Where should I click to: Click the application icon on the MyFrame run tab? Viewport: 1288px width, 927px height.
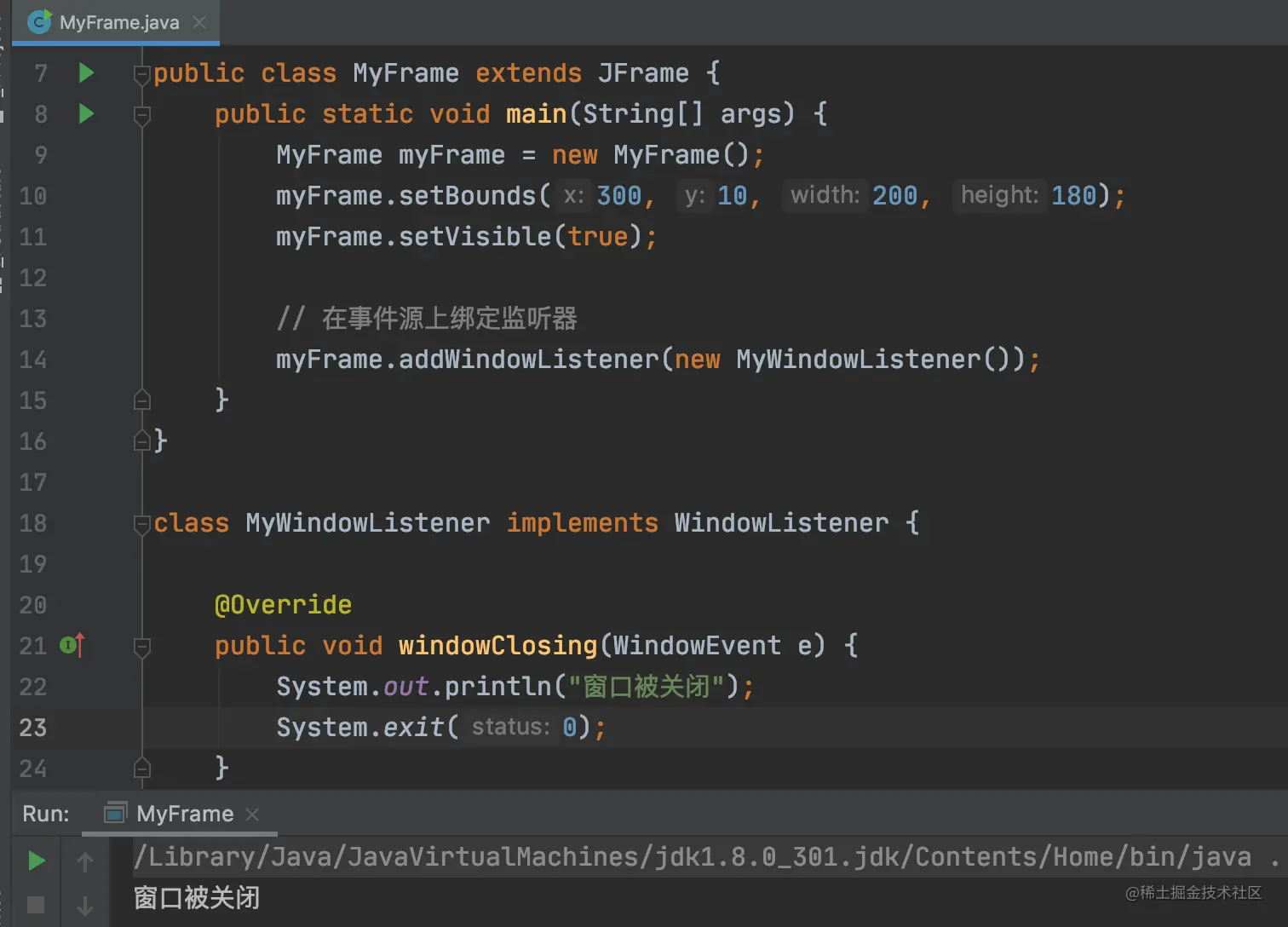[x=115, y=813]
